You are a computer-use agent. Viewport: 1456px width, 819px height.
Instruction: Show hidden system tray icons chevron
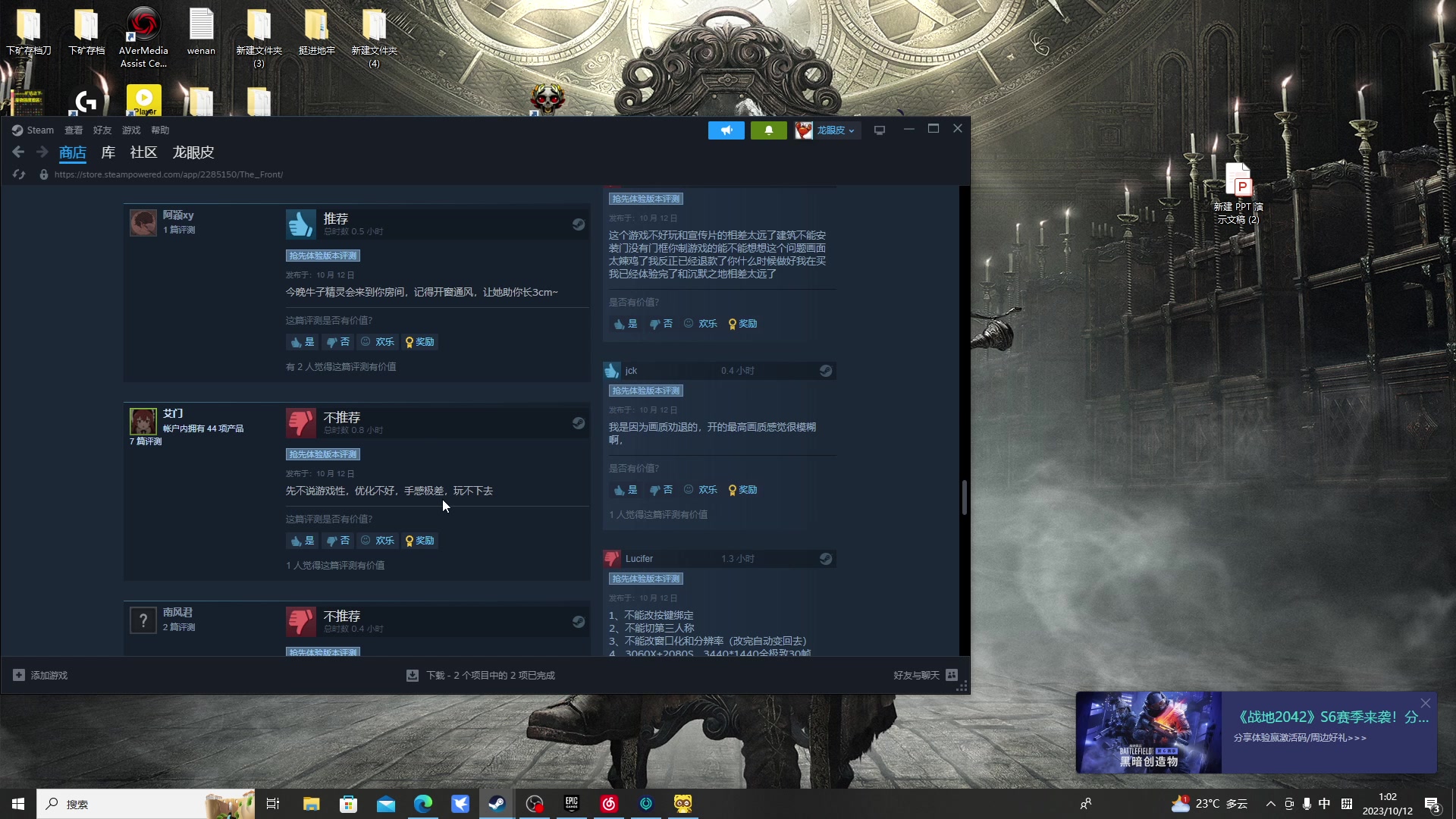point(1270,804)
